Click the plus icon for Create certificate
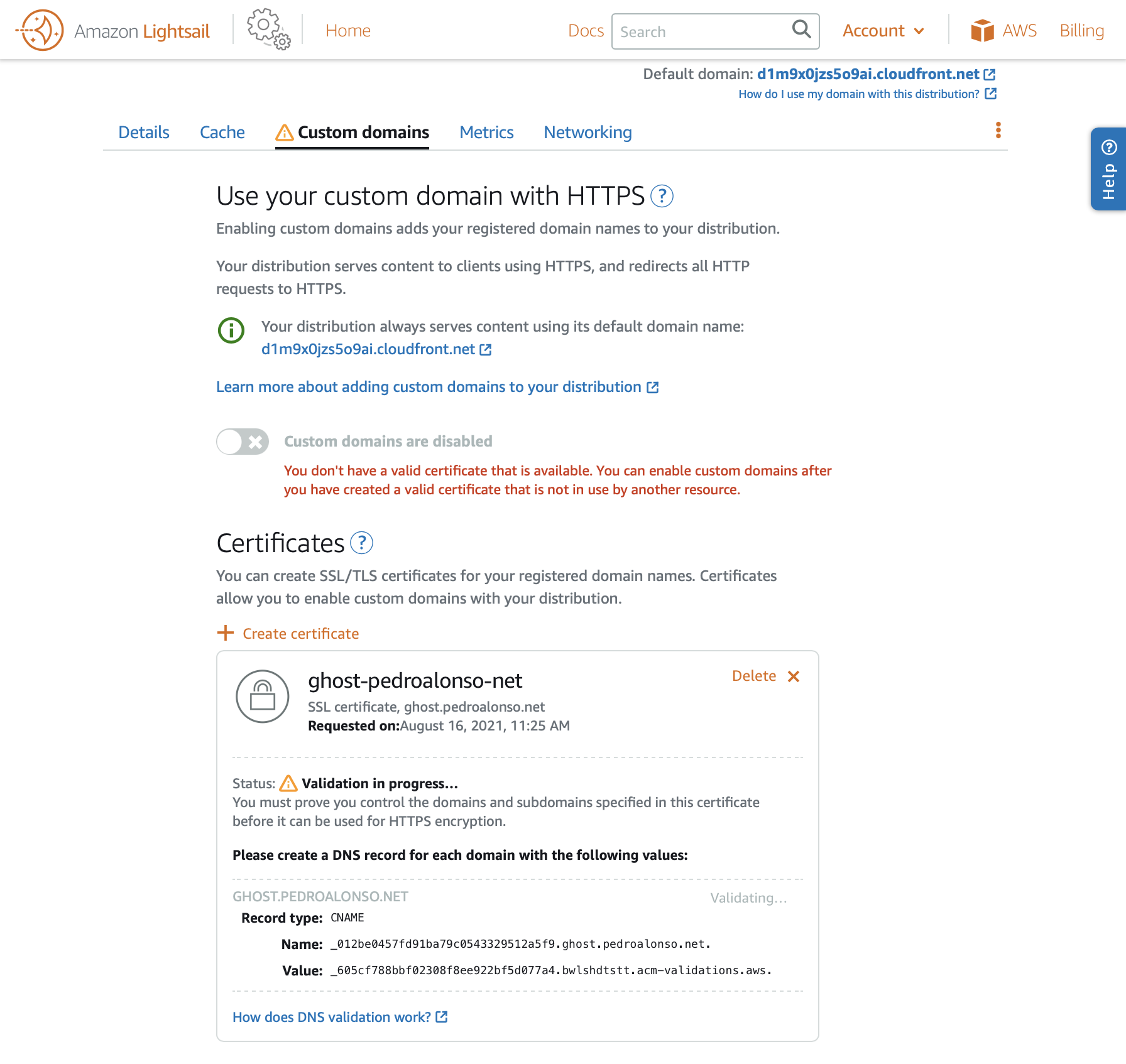Viewport: 1126px width, 1064px height. [x=225, y=633]
